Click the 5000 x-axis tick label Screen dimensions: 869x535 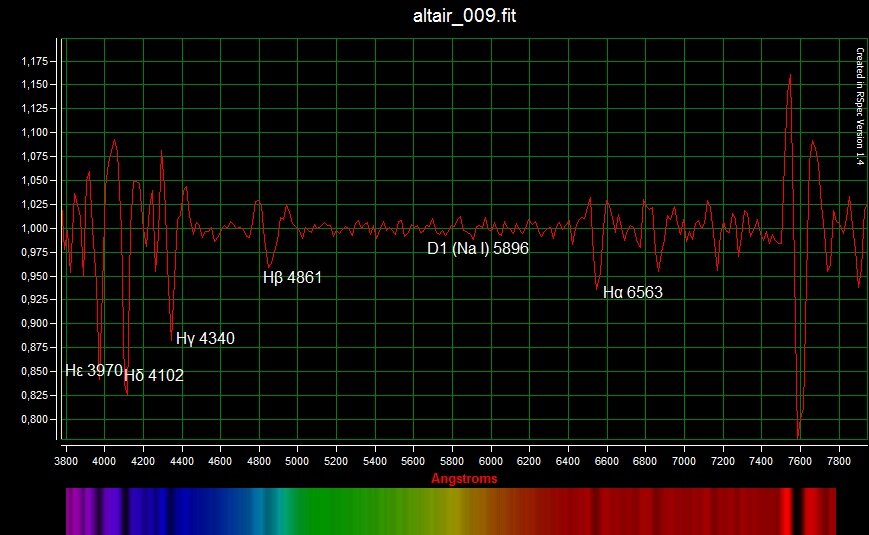[x=297, y=461]
